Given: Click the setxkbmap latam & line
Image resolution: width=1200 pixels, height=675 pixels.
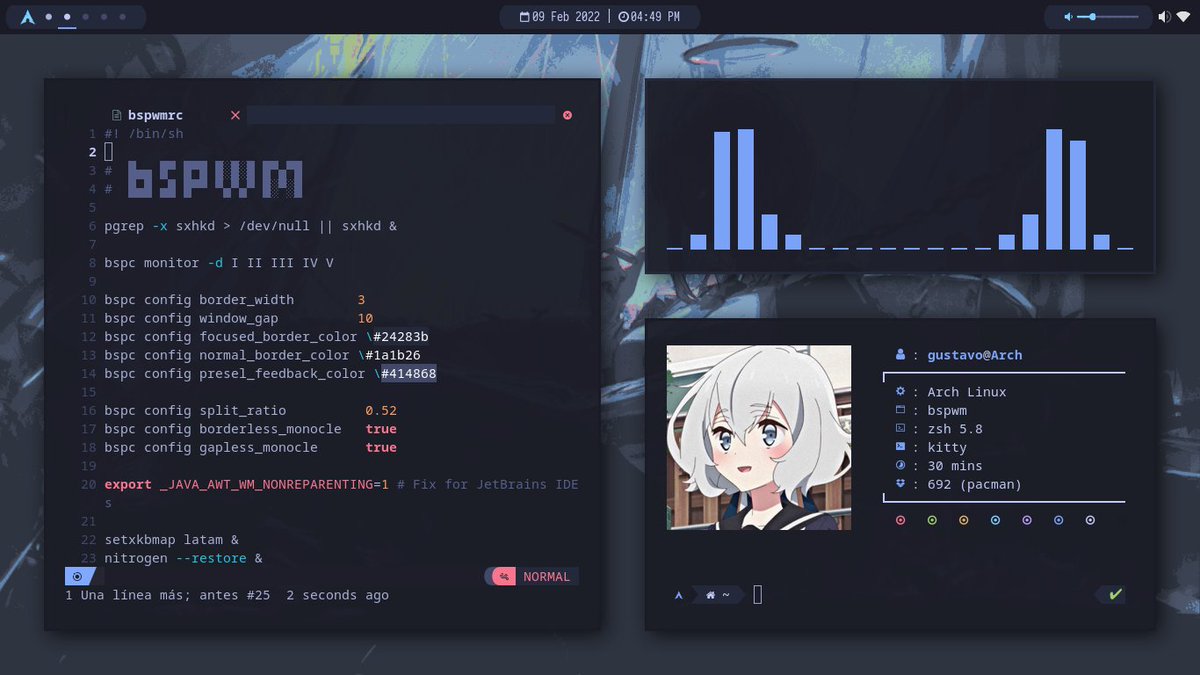Looking at the screenshot, I should click(x=171, y=539).
